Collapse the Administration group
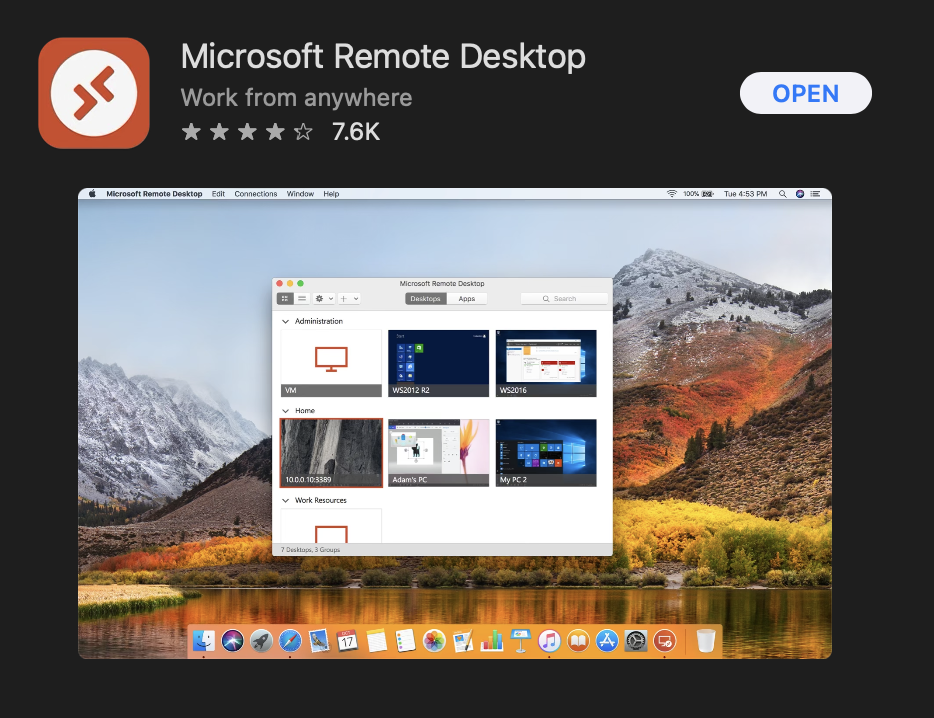Viewport: 934px width, 718px height. [283, 321]
